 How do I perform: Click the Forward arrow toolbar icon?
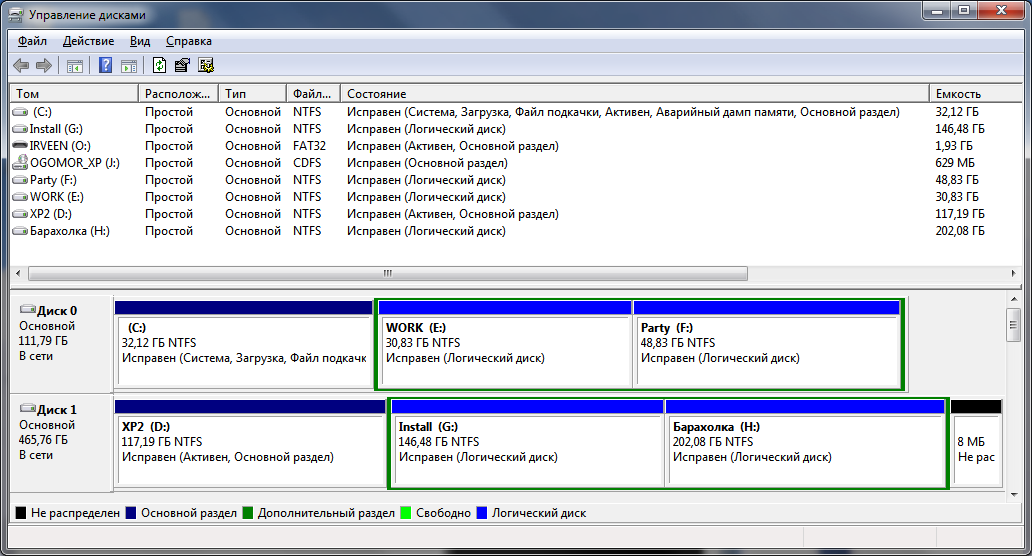(x=43, y=66)
